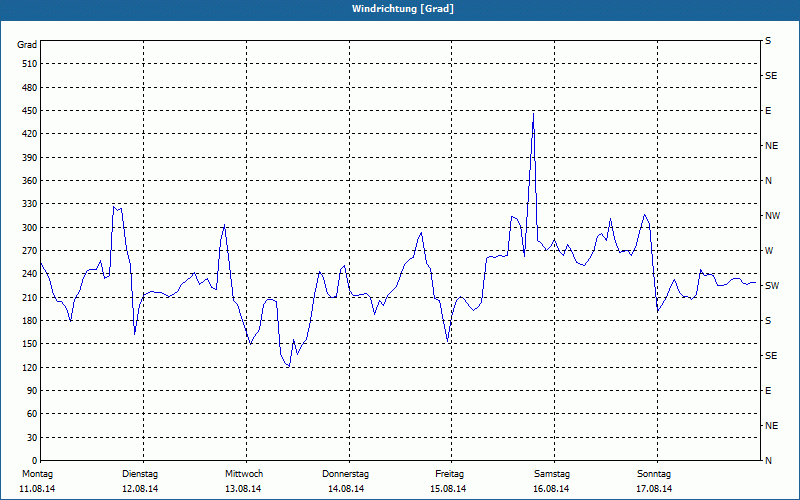This screenshot has height=500, width=800.
Task: Select the 480 value on the degree axis
Action: (30, 88)
